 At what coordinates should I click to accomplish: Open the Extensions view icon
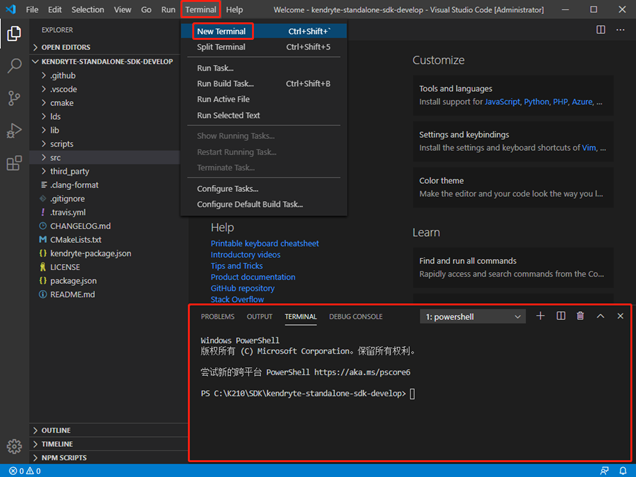click(x=14, y=163)
